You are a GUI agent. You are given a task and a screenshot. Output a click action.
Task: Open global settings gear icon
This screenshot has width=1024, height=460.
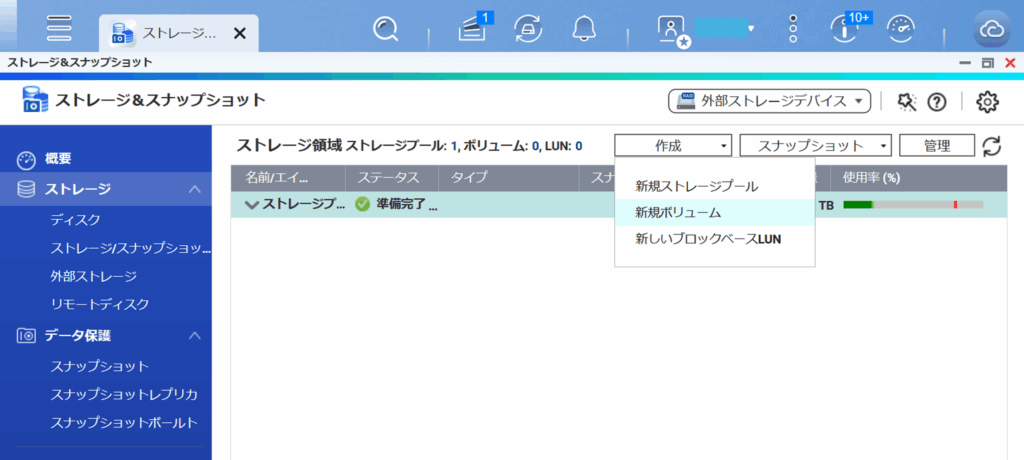pyautogui.click(x=987, y=101)
